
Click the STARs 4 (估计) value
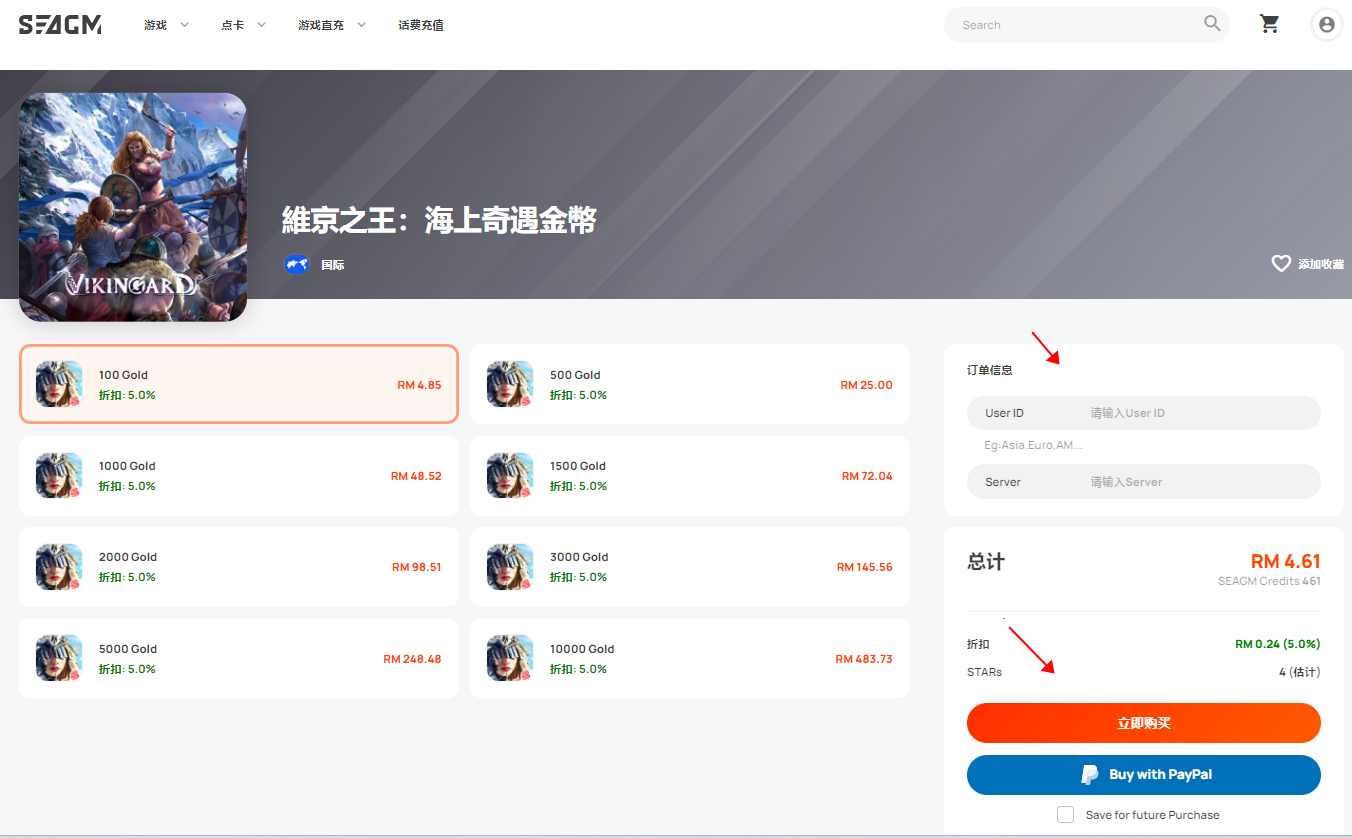point(1299,672)
